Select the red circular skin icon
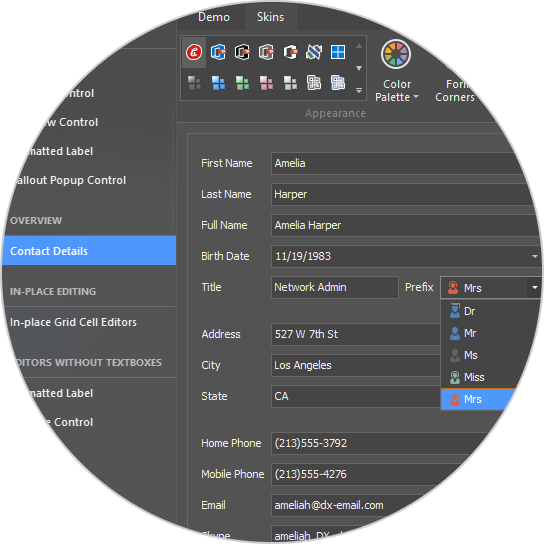This screenshot has height=544, width=544. 194,53
